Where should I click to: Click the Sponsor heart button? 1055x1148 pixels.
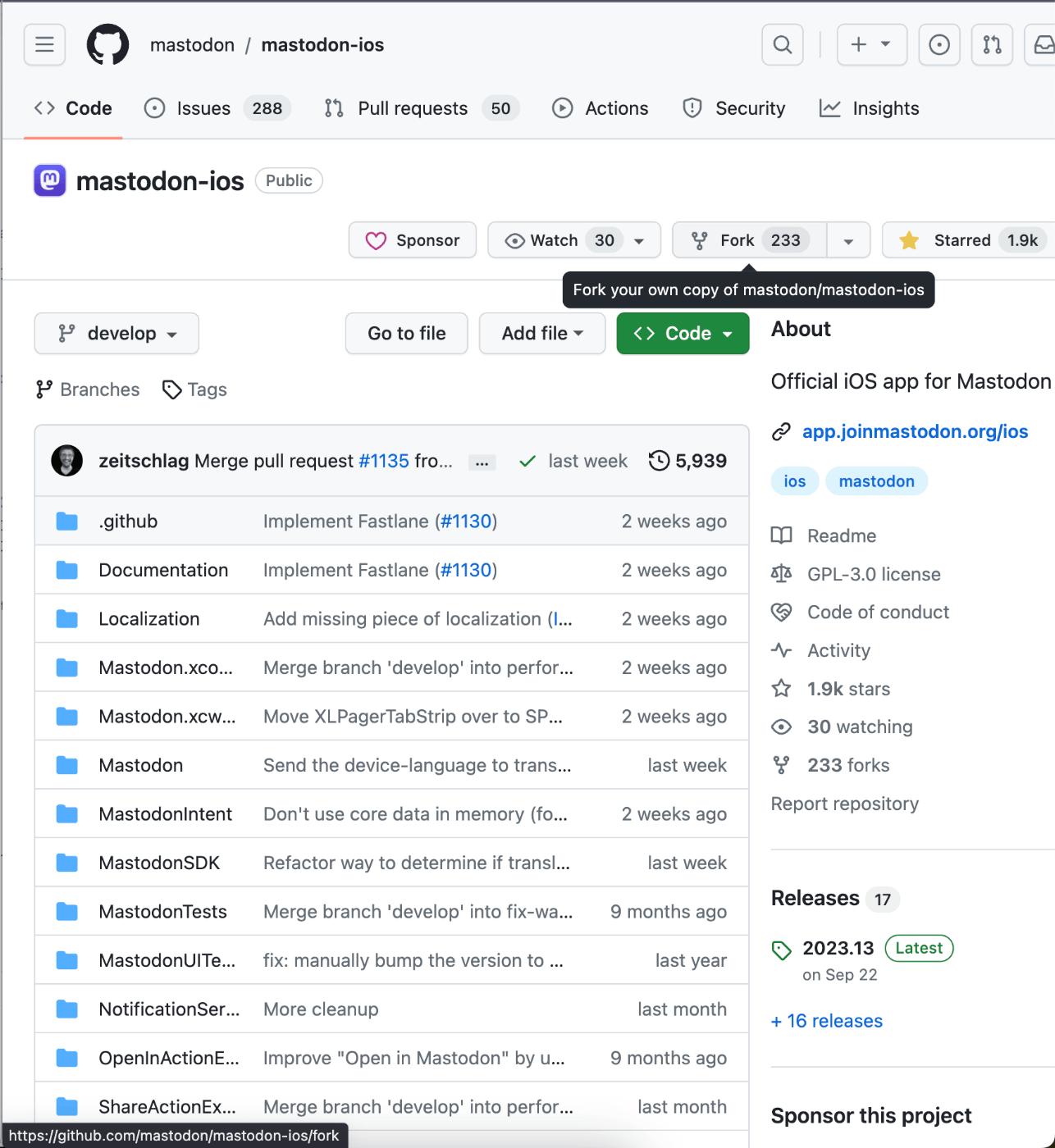click(413, 240)
